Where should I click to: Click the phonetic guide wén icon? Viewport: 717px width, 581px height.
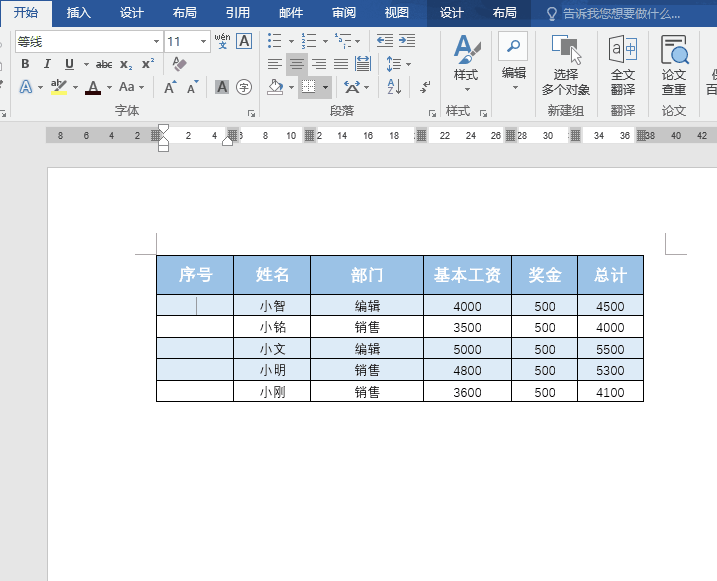[222, 41]
